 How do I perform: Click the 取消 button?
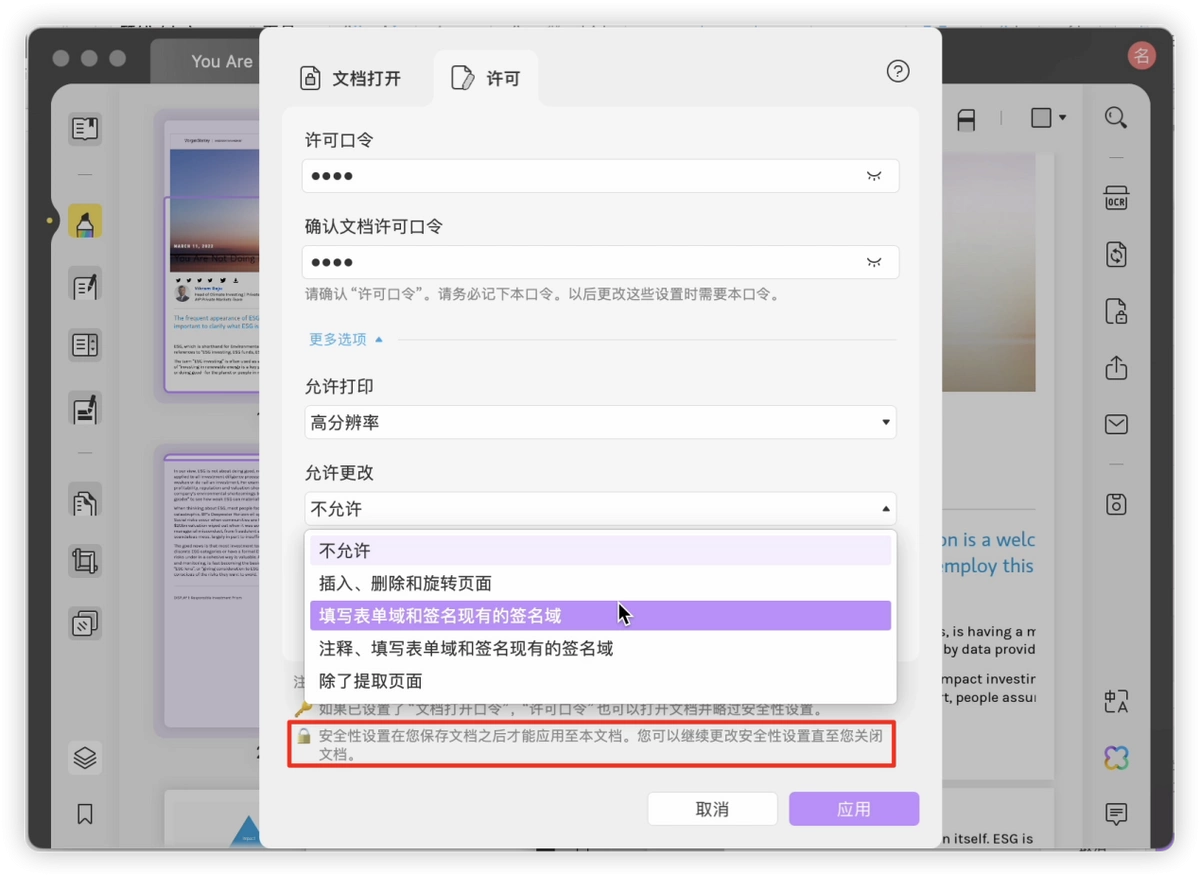[712, 809]
